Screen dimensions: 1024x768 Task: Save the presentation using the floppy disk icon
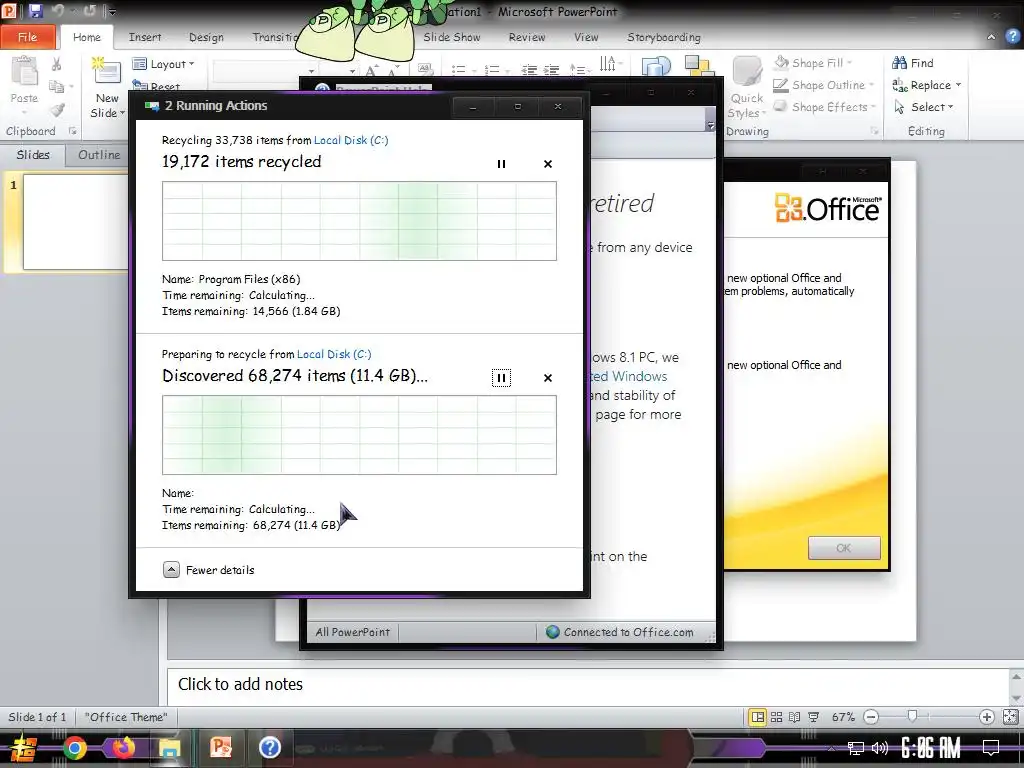(x=35, y=11)
